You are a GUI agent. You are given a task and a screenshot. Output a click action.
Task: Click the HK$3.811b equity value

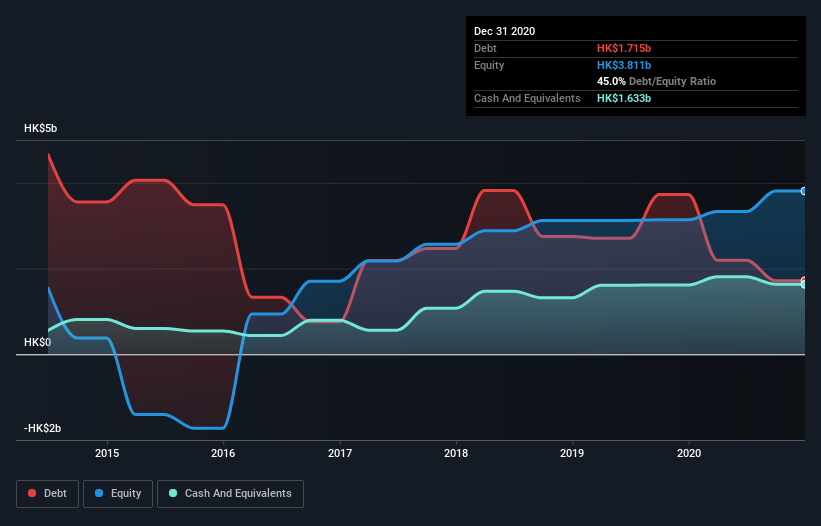click(624, 65)
